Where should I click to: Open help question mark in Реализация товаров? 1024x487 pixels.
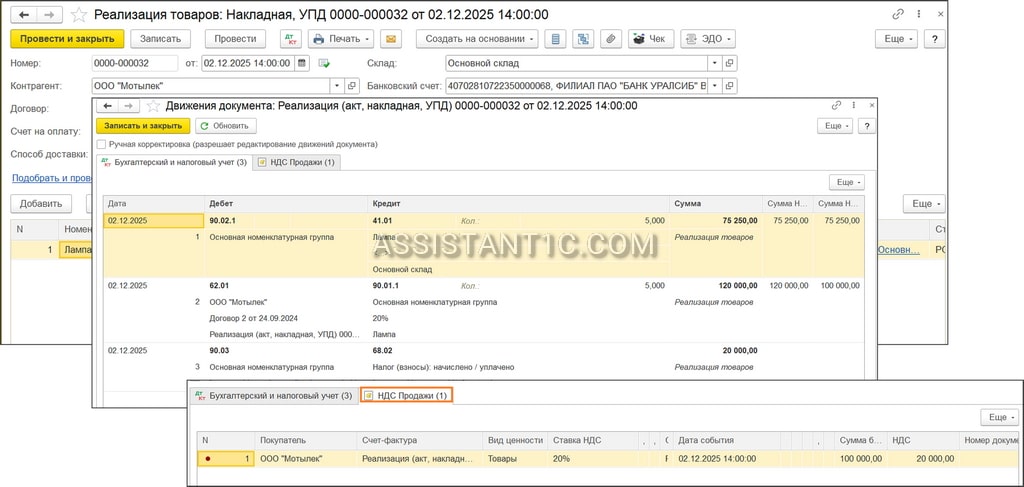(935, 39)
